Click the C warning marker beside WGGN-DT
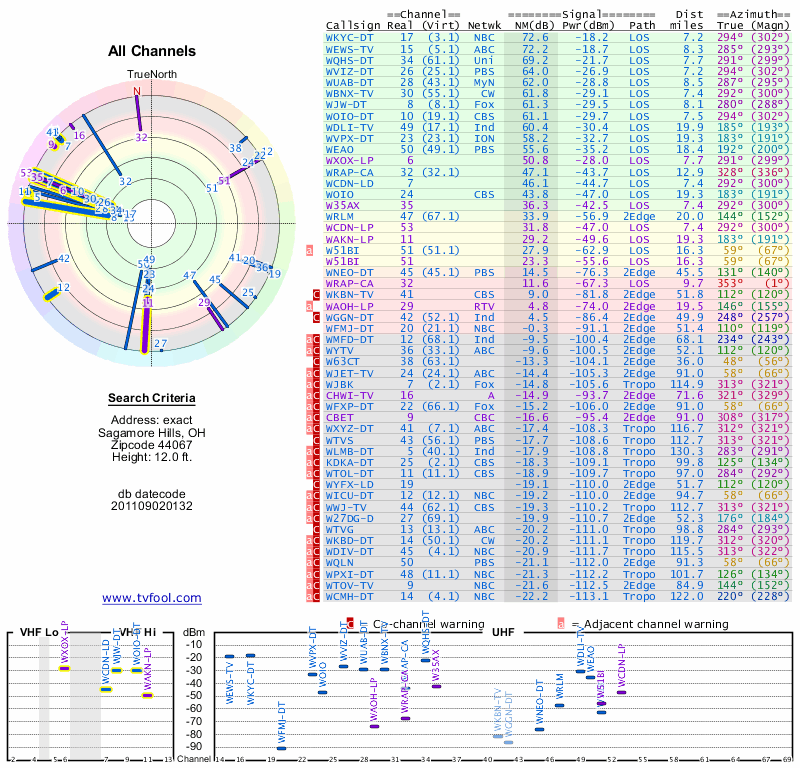 coord(316,317)
